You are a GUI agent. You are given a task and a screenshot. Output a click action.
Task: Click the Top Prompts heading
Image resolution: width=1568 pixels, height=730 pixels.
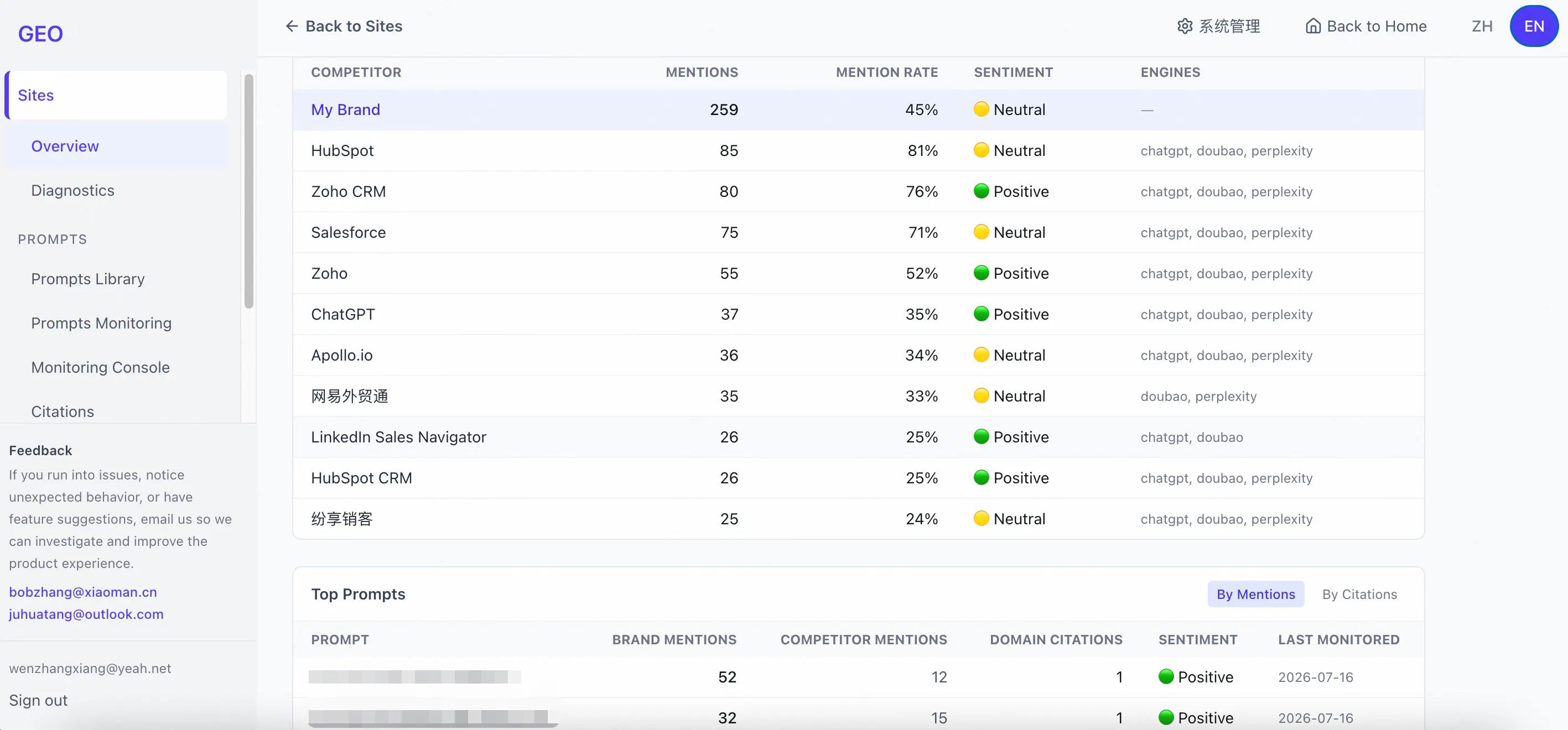358,595
